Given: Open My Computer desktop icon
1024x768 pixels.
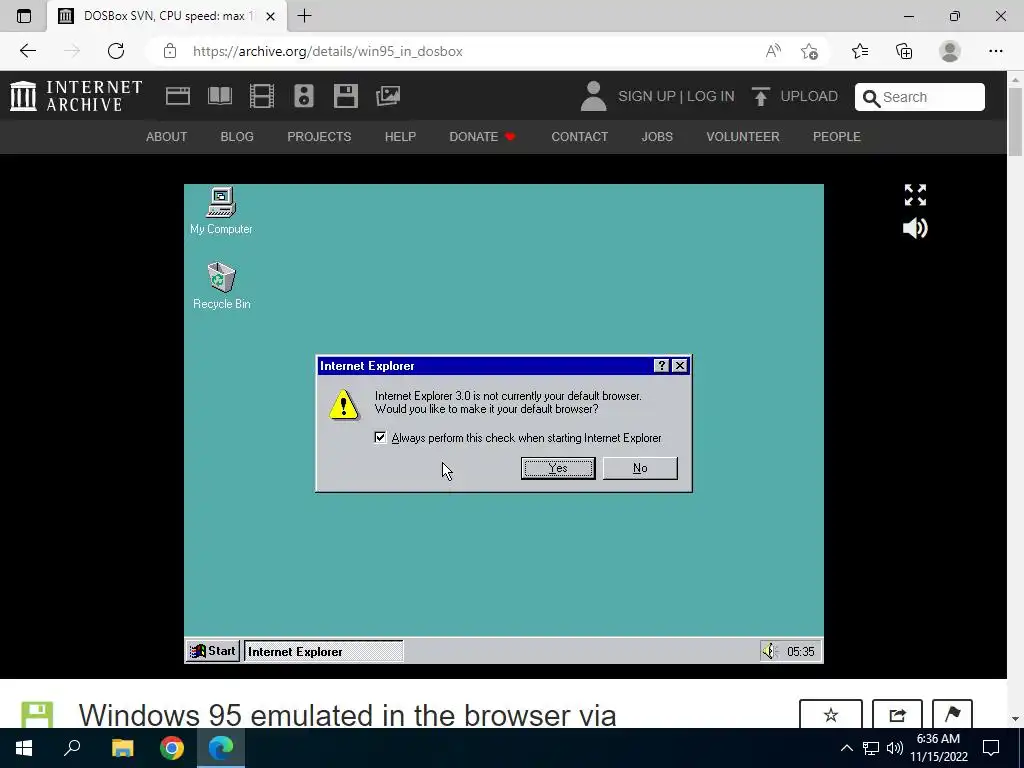Looking at the screenshot, I should coord(221,211).
